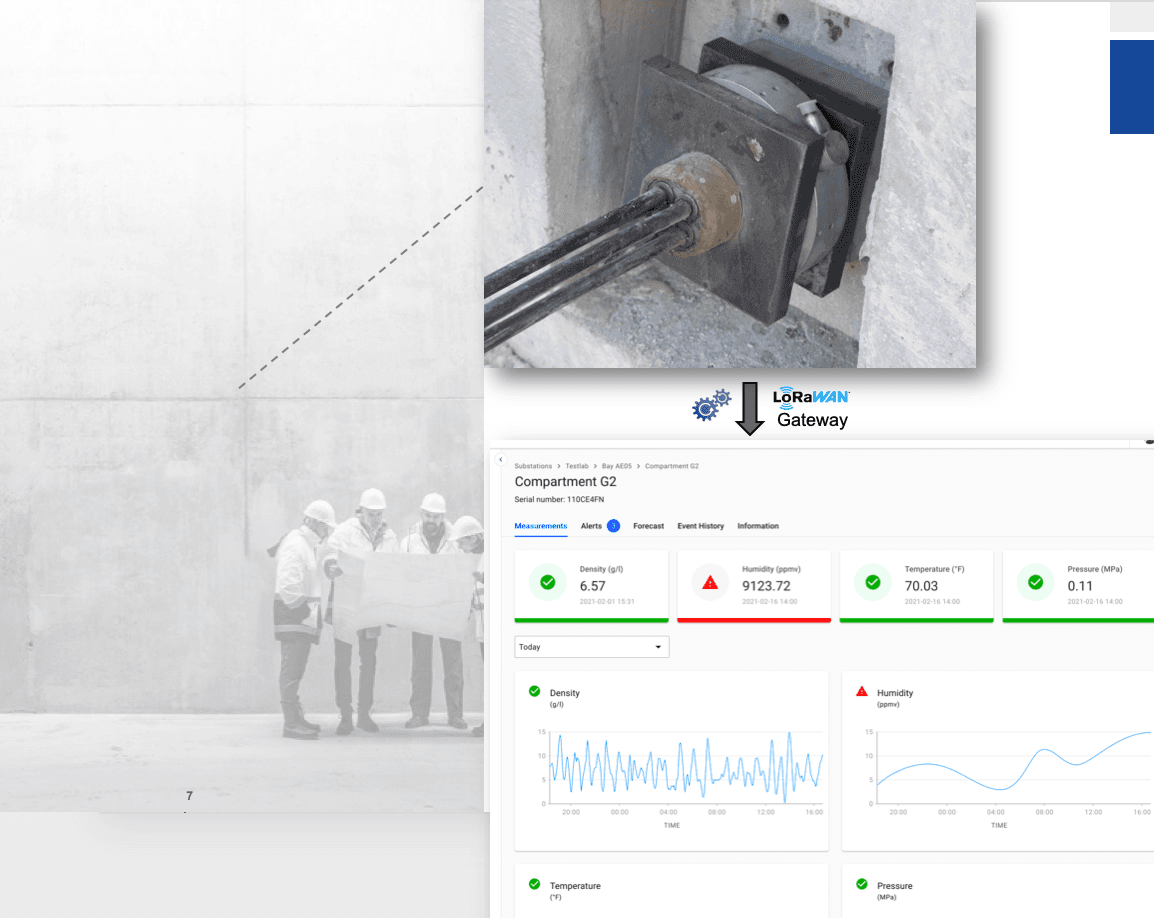Click the green check on Density card
1154x918 pixels.
click(x=548, y=582)
